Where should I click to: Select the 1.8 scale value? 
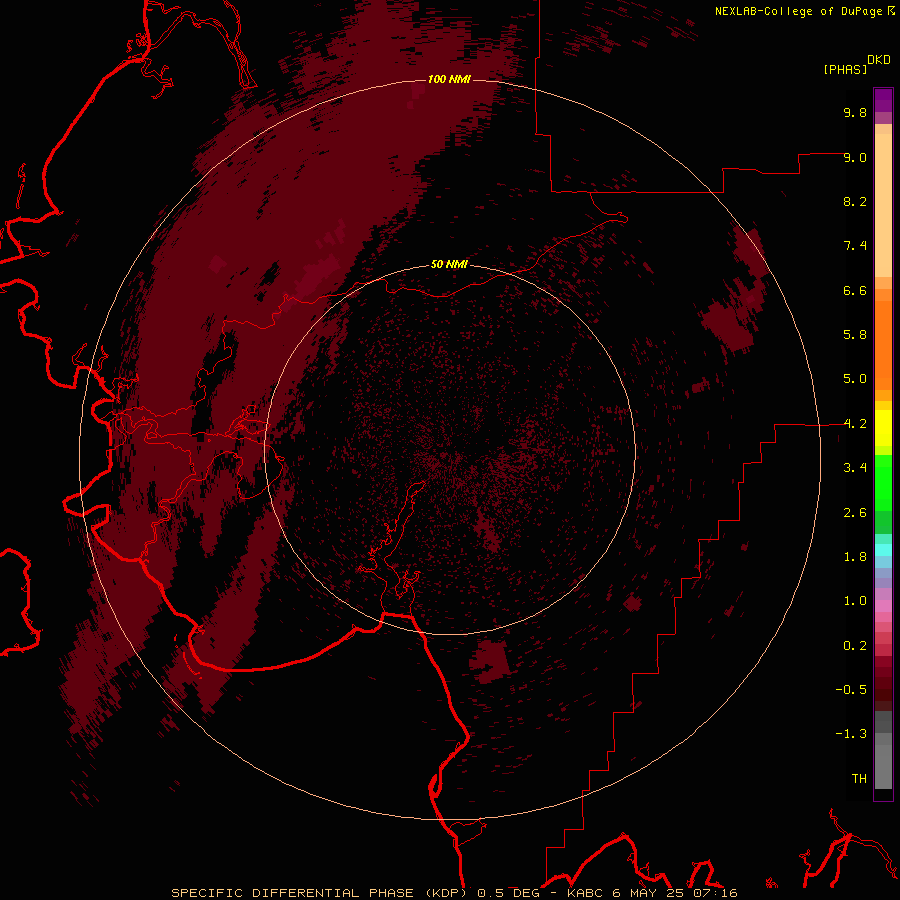pos(855,557)
